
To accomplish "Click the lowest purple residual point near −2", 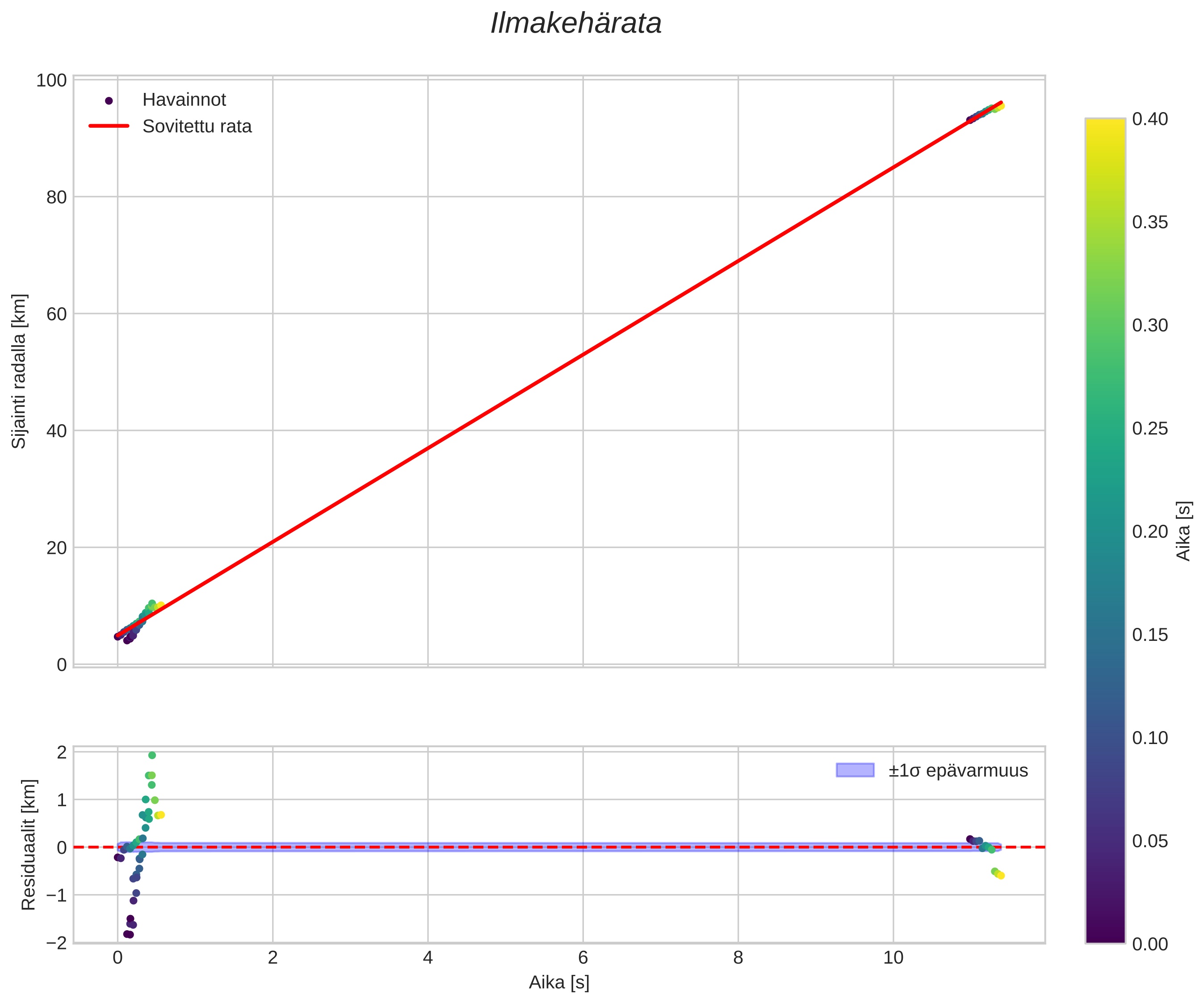I will [128, 935].
